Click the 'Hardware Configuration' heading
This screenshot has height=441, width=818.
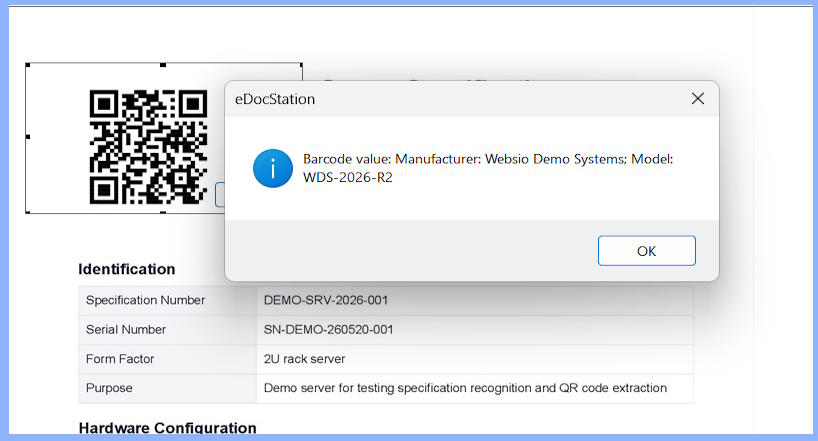[x=167, y=428]
